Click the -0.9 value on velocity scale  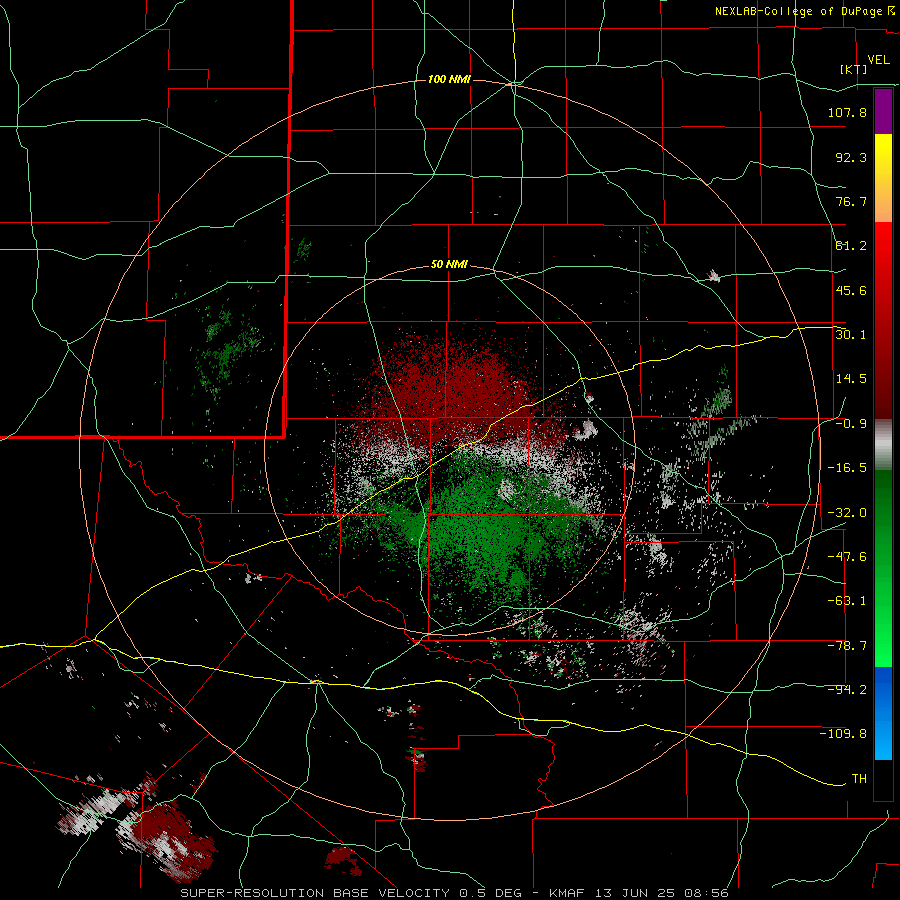[851, 424]
